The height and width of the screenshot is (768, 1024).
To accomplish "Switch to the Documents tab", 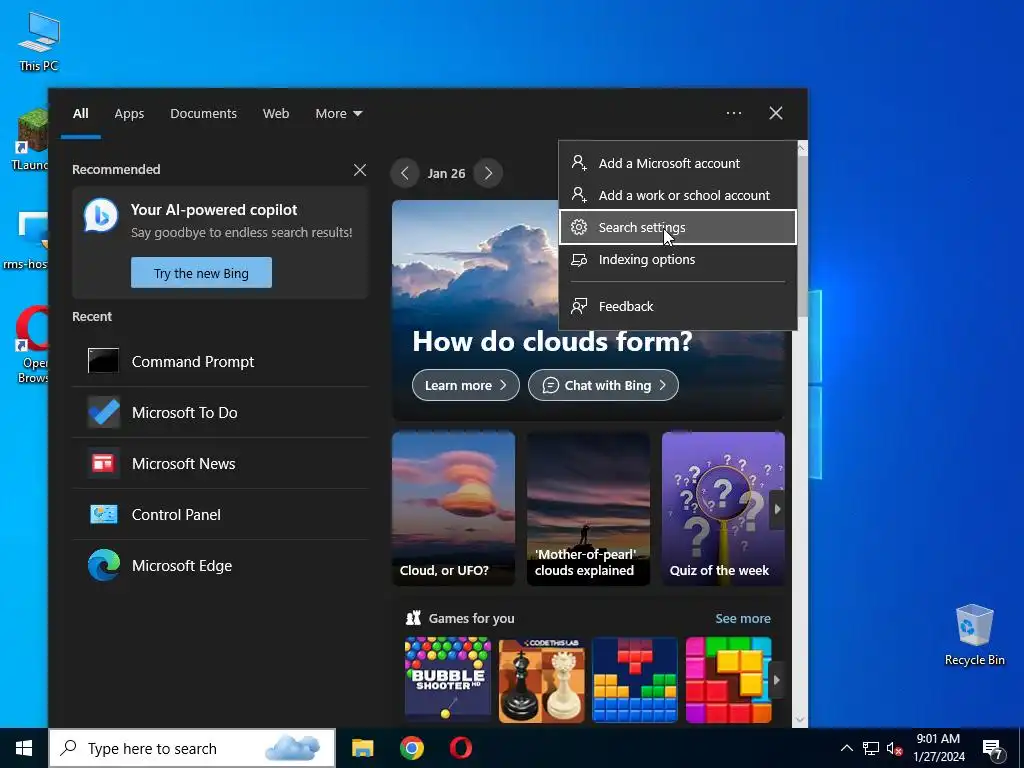I will 203,113.
